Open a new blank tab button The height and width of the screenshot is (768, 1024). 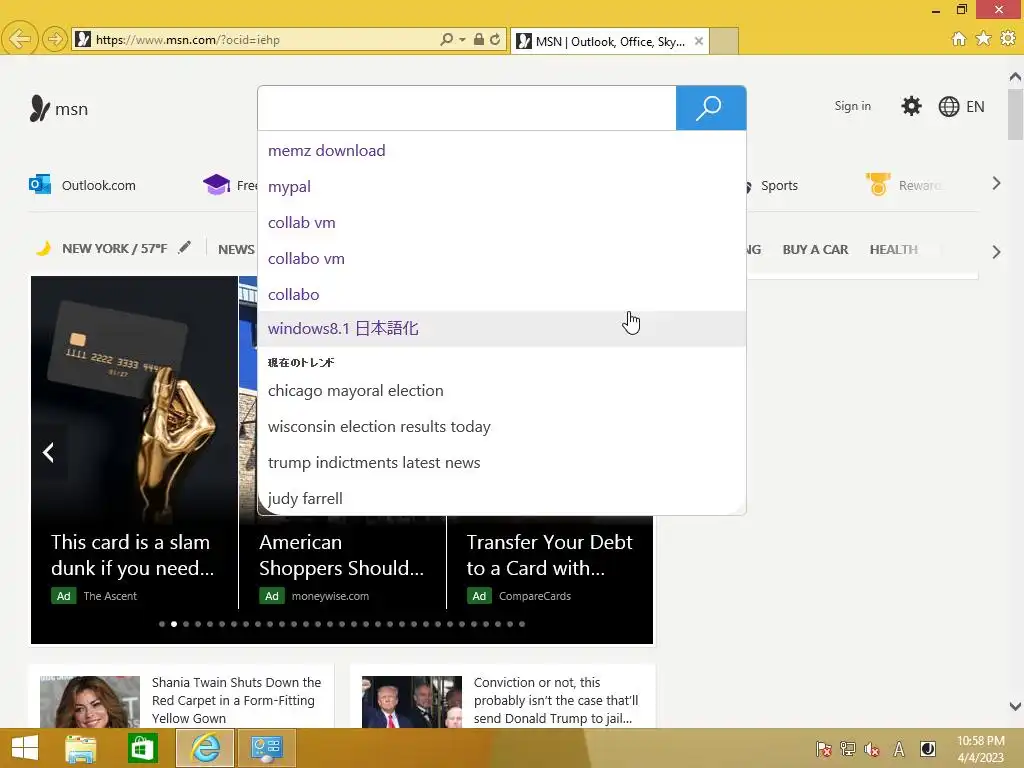[724, 41]
